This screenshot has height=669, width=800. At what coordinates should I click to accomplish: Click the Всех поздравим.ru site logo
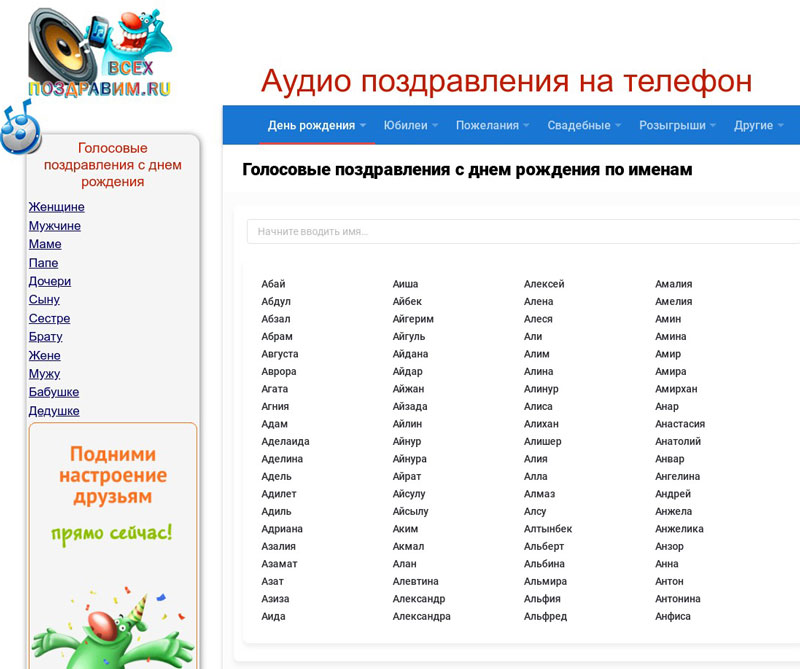pyautogui.click(x=100, y=53)
